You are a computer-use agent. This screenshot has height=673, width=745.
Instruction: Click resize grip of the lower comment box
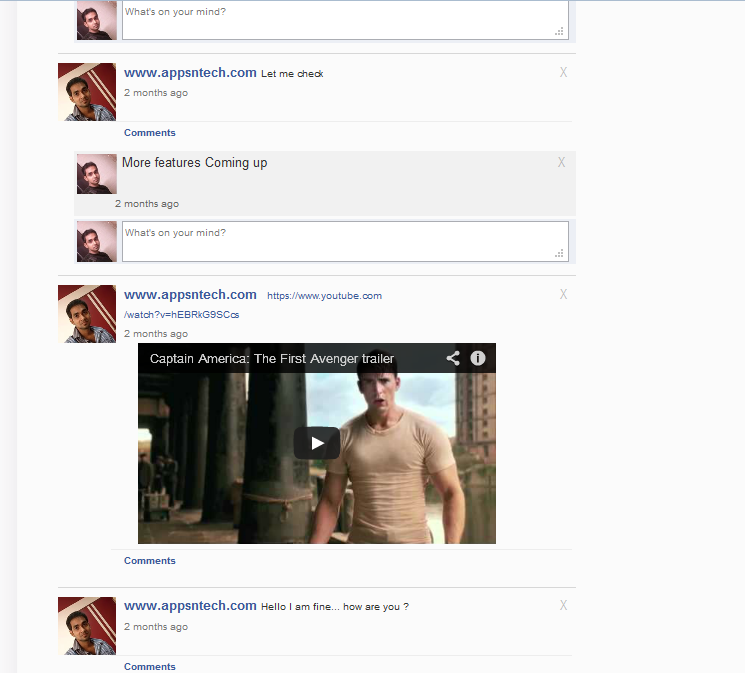tap(559, 253)
